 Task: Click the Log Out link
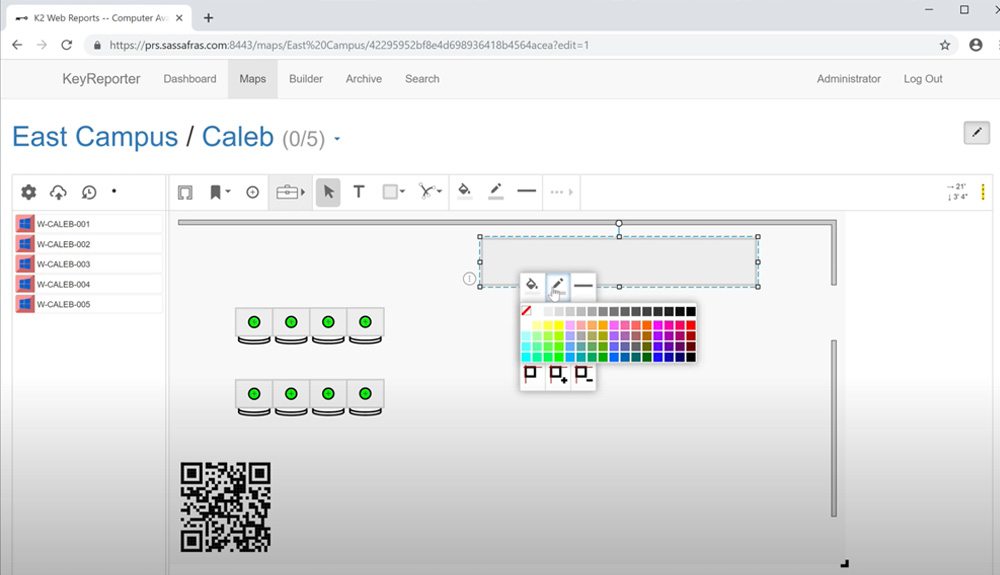pos(923,78)
